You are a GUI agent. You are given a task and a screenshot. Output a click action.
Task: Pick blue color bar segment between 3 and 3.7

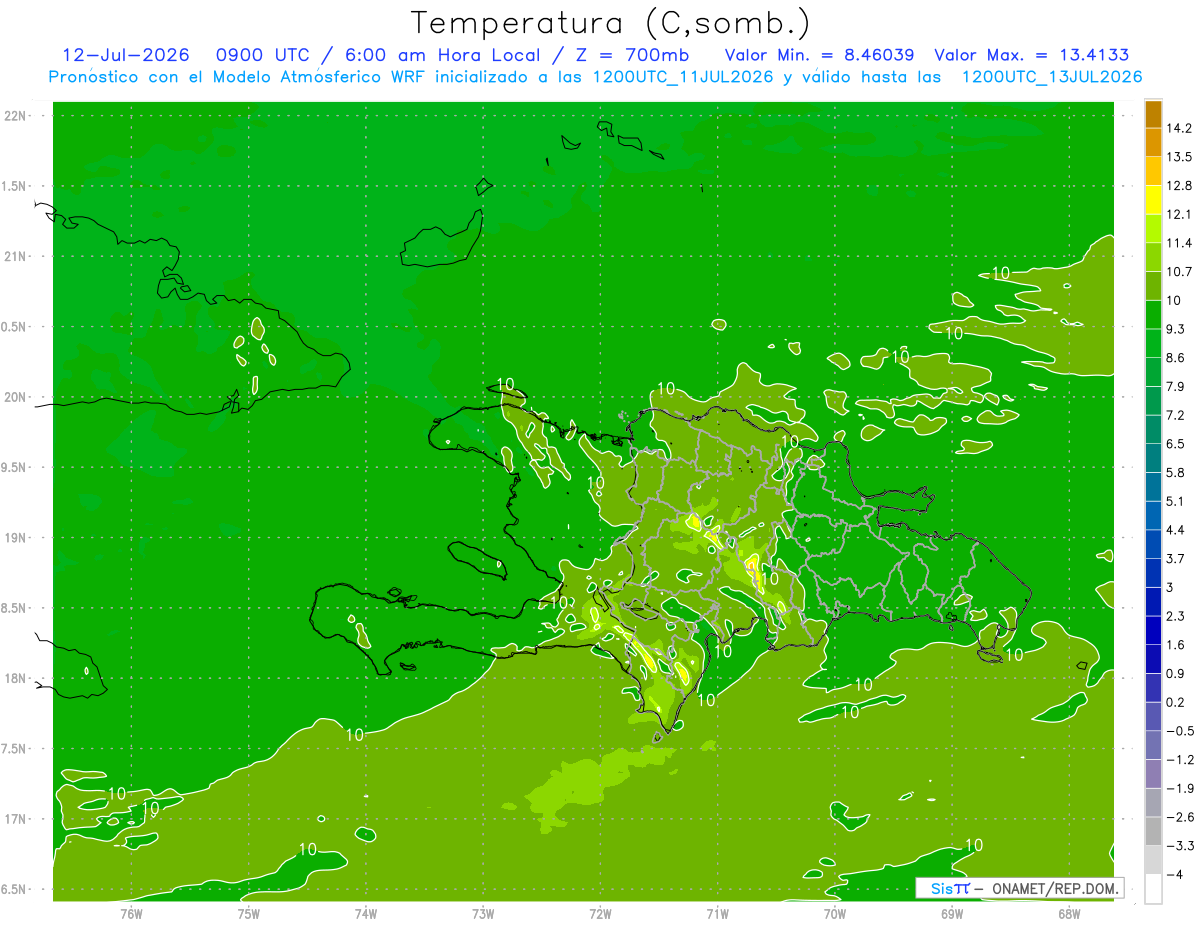[1153, 573]
